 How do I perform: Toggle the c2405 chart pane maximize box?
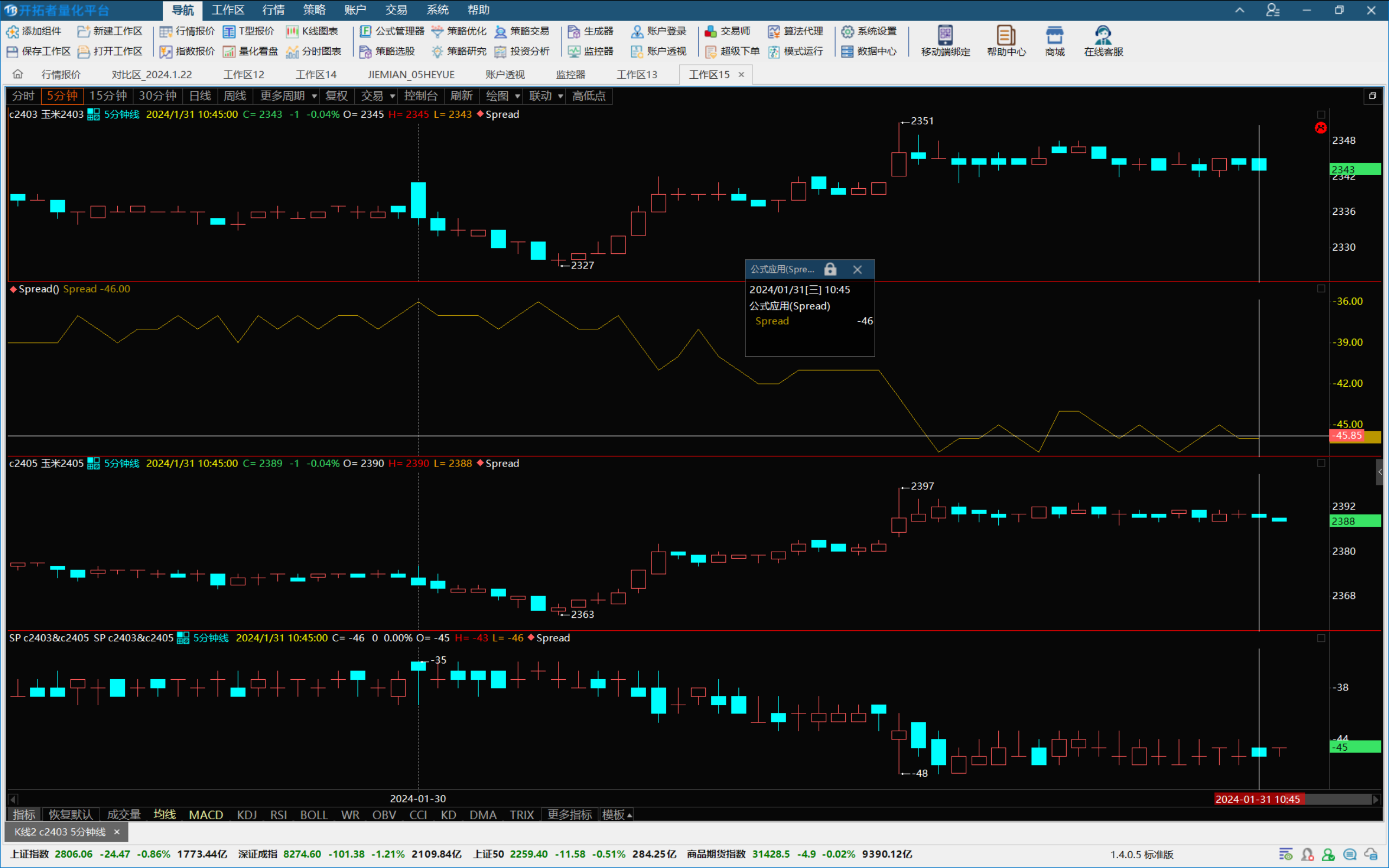pos(1321,463)
